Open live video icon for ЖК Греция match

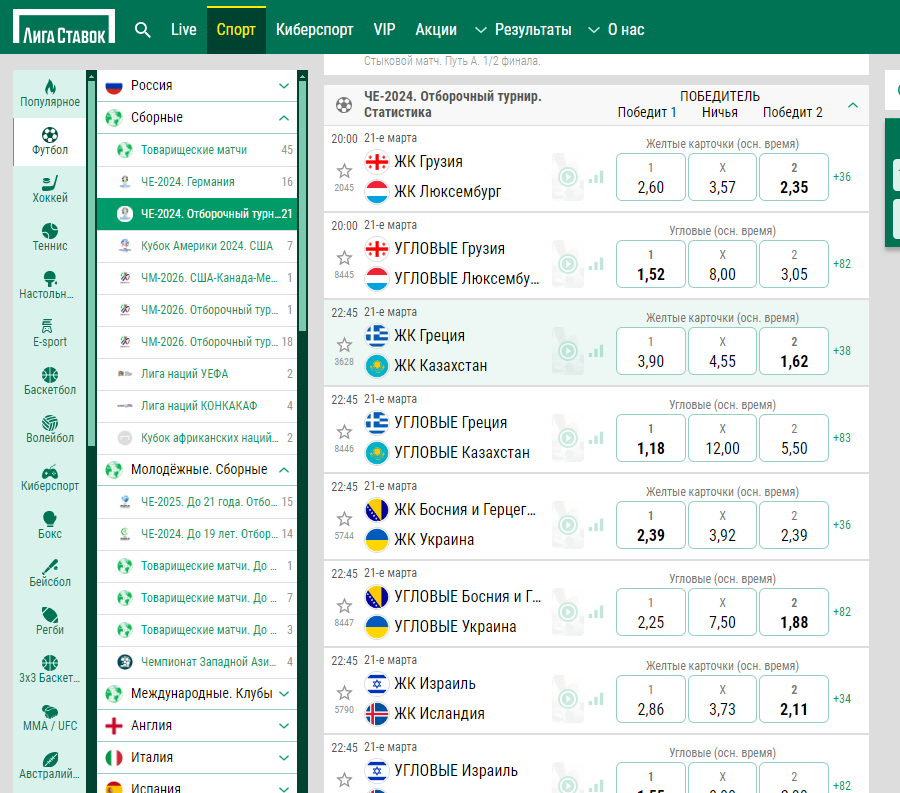[568, 351]
